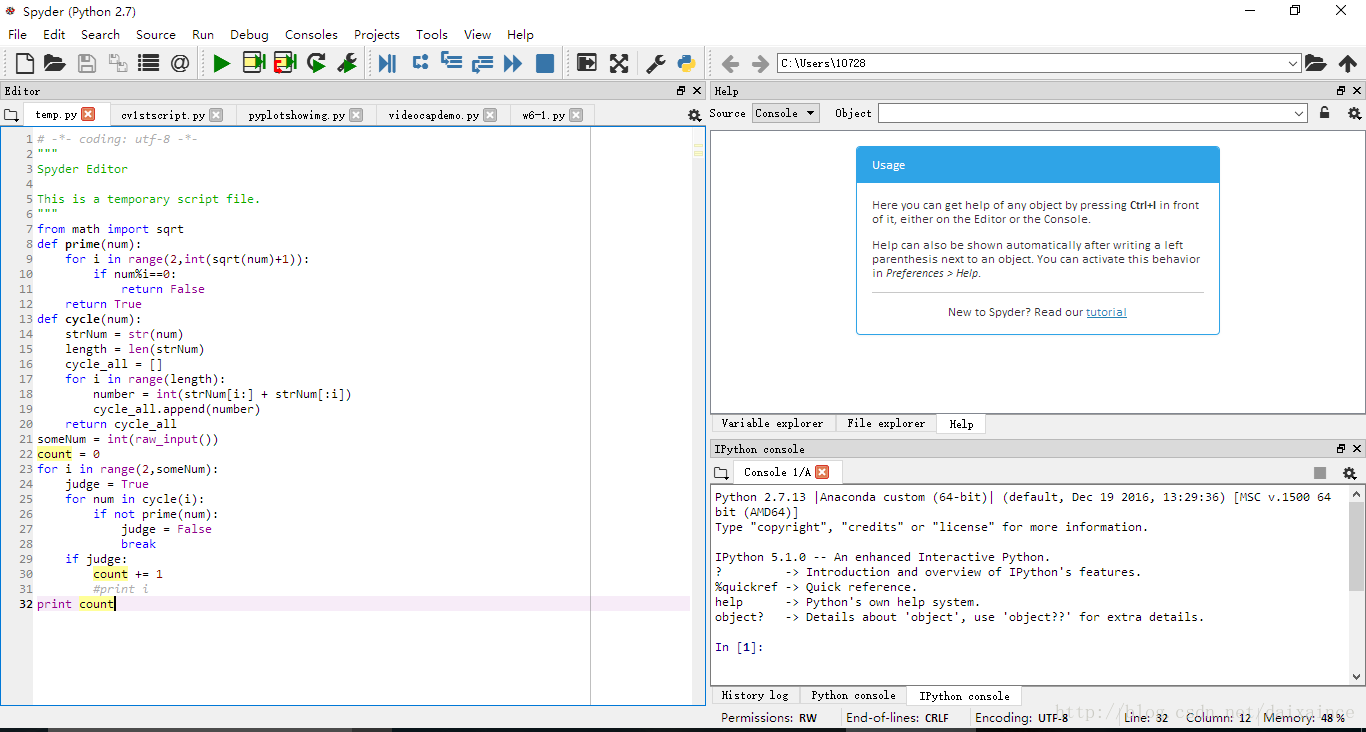The width and height of the screenshot is (1366, 732).
Task: Save all files icon
Action: coord(117,63)
